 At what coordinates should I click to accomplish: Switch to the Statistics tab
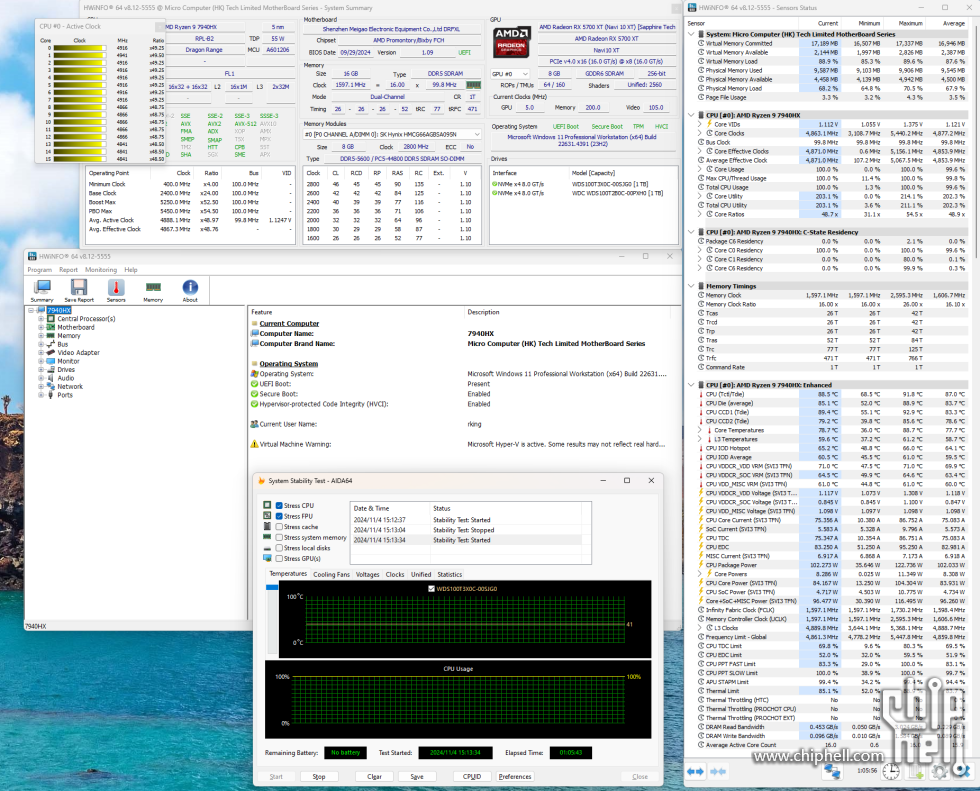coord(449,574)
